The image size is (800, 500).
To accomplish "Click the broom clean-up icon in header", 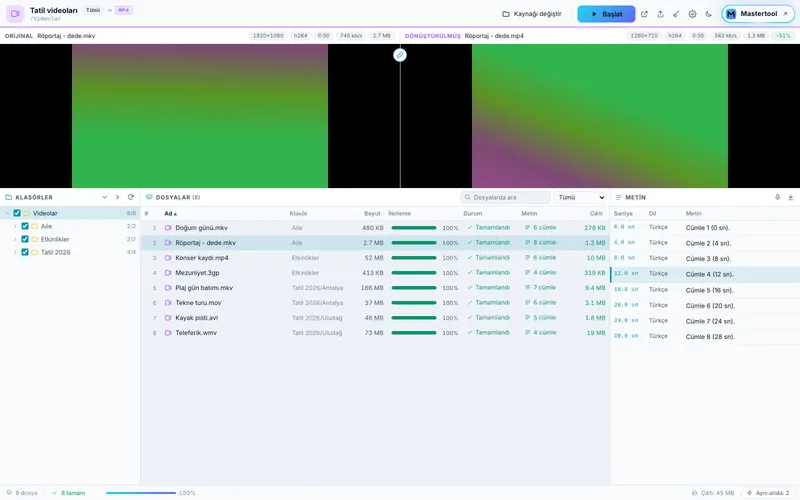I will [x=676, y=14].
